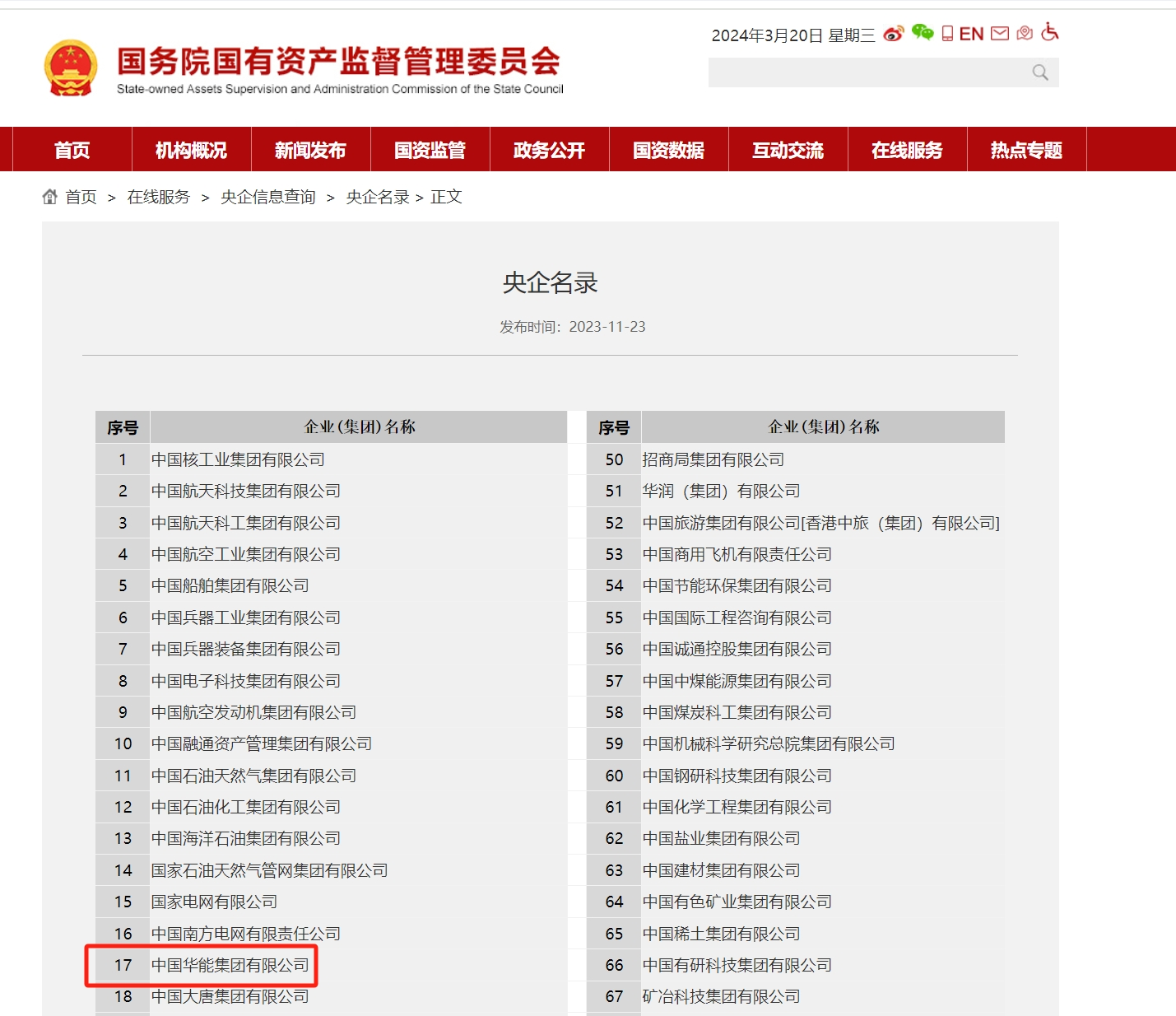Open the 国资监管 navigation item
1176x1016 pixels.
430,149
